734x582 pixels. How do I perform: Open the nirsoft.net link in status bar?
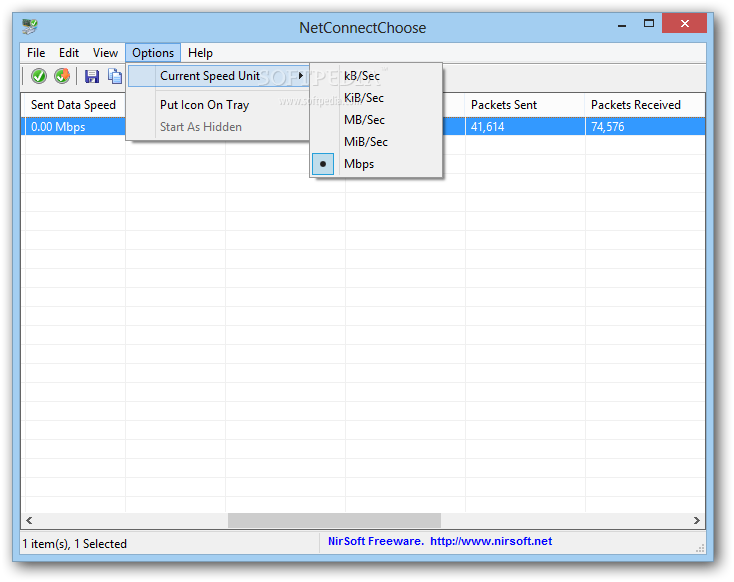(491, 541)
